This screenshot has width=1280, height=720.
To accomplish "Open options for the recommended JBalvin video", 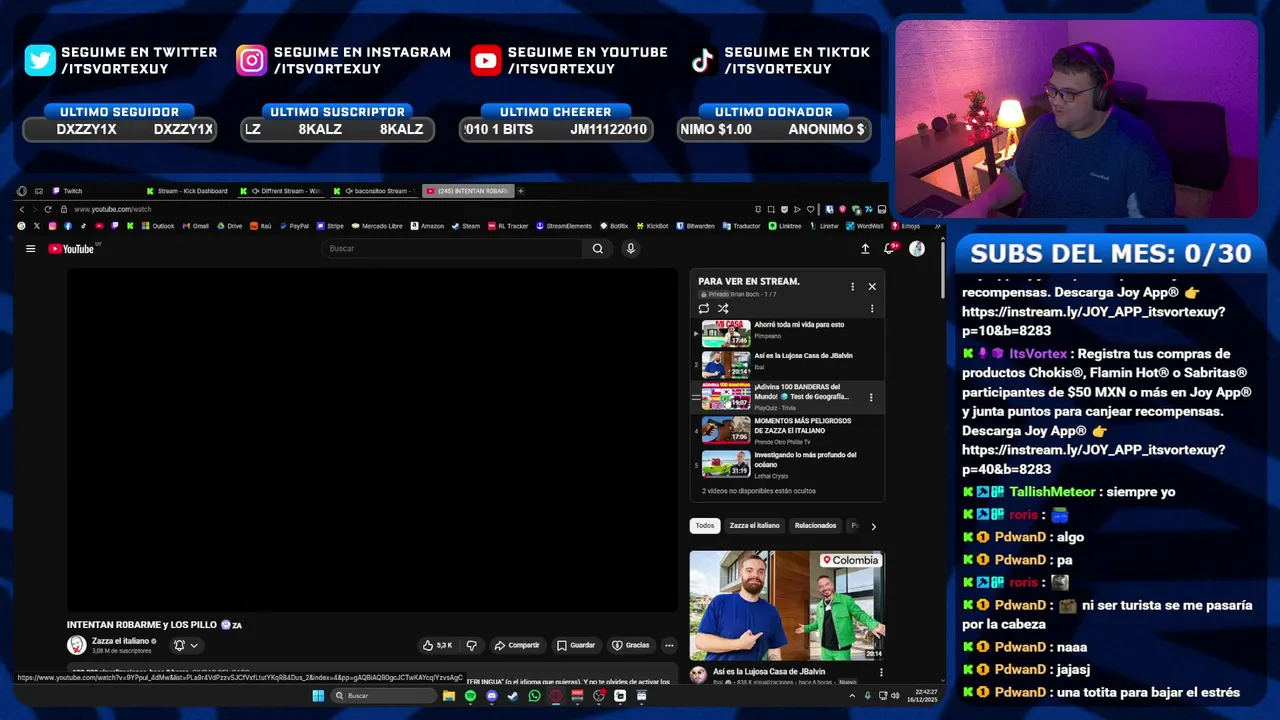I will pyautogui.click(x=880, y=673).
